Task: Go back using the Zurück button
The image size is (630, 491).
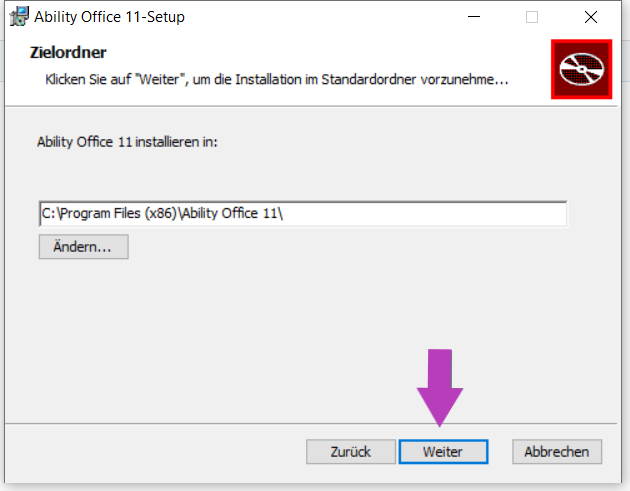Action: (351, 452)
